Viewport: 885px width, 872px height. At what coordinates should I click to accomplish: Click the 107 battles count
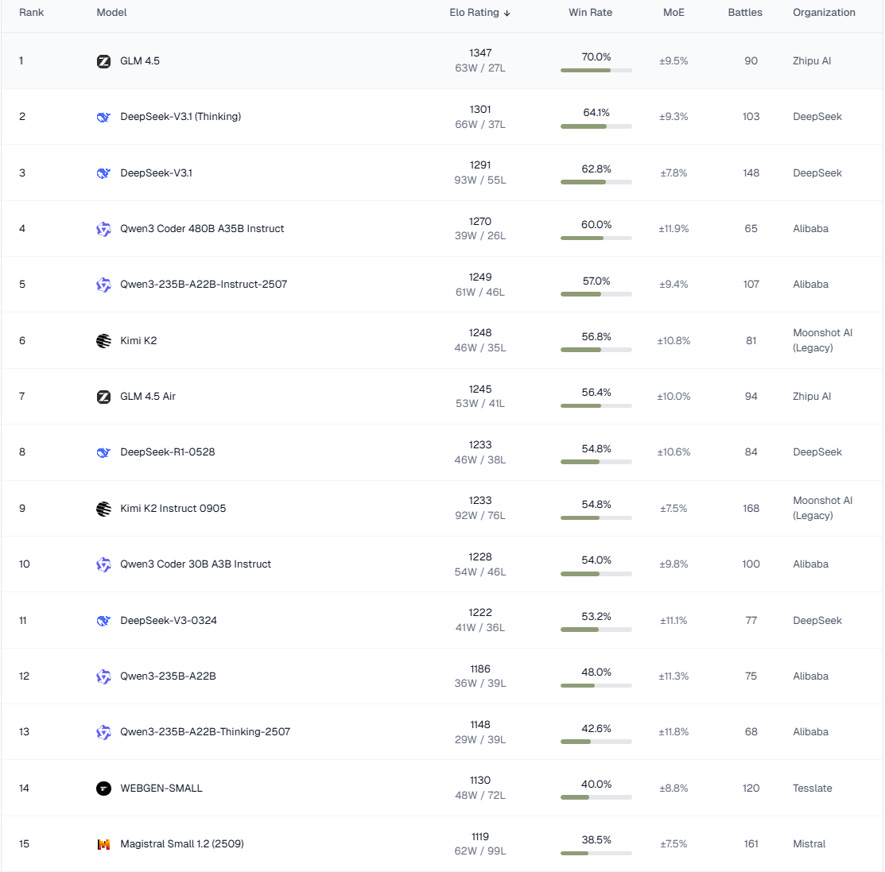tap(751, 284)
